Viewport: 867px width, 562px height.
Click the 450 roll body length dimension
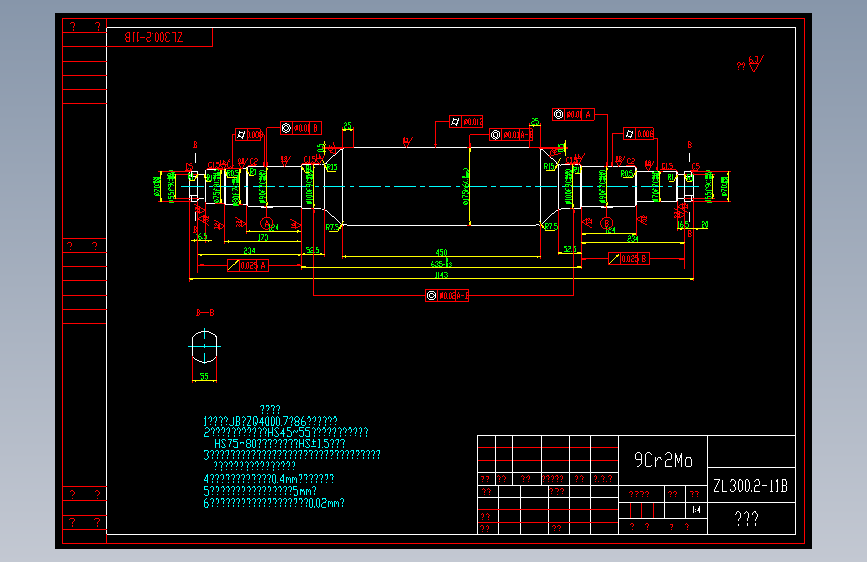[x=441, y=252]
